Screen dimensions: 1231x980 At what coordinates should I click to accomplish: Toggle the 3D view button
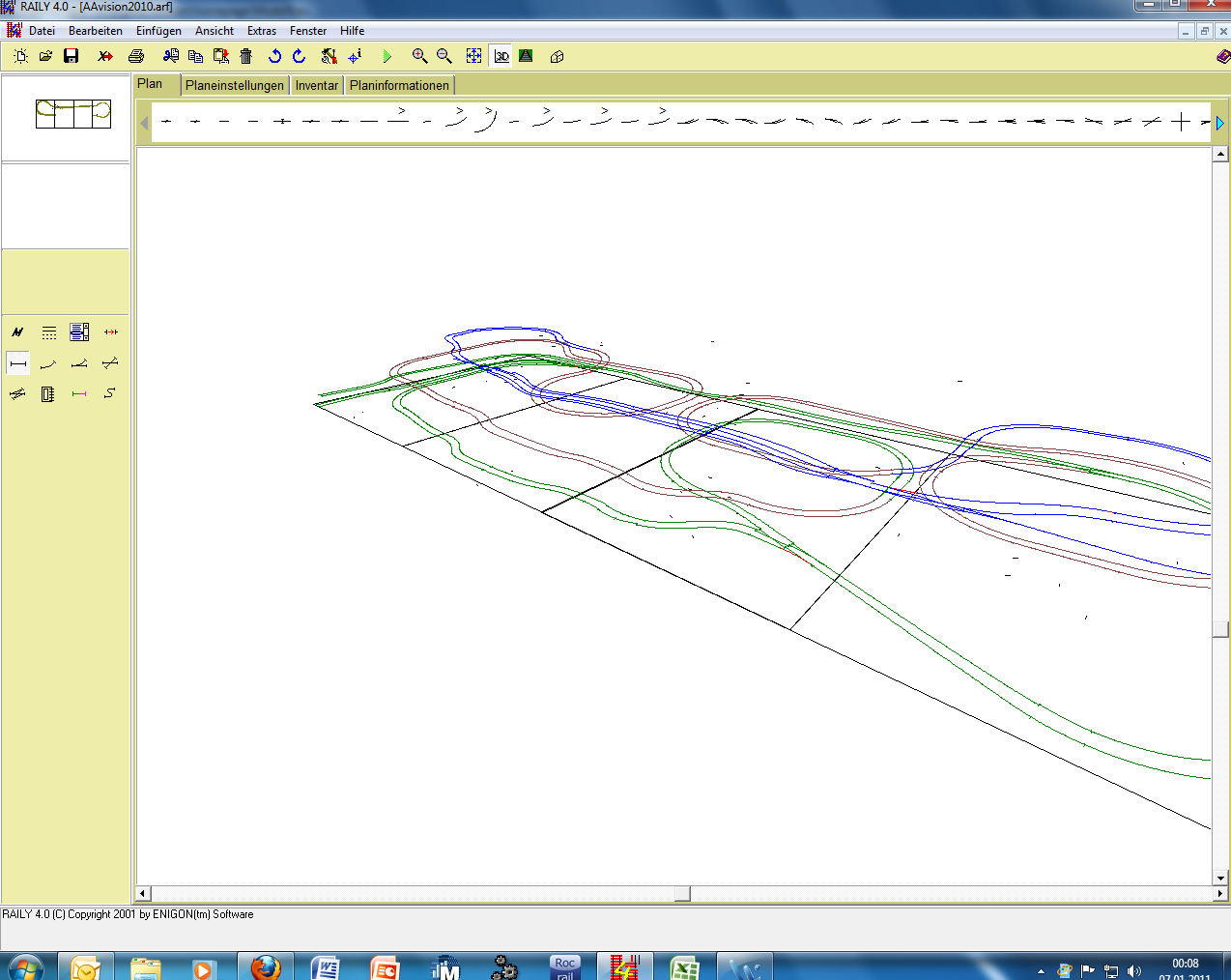point(501,56)
